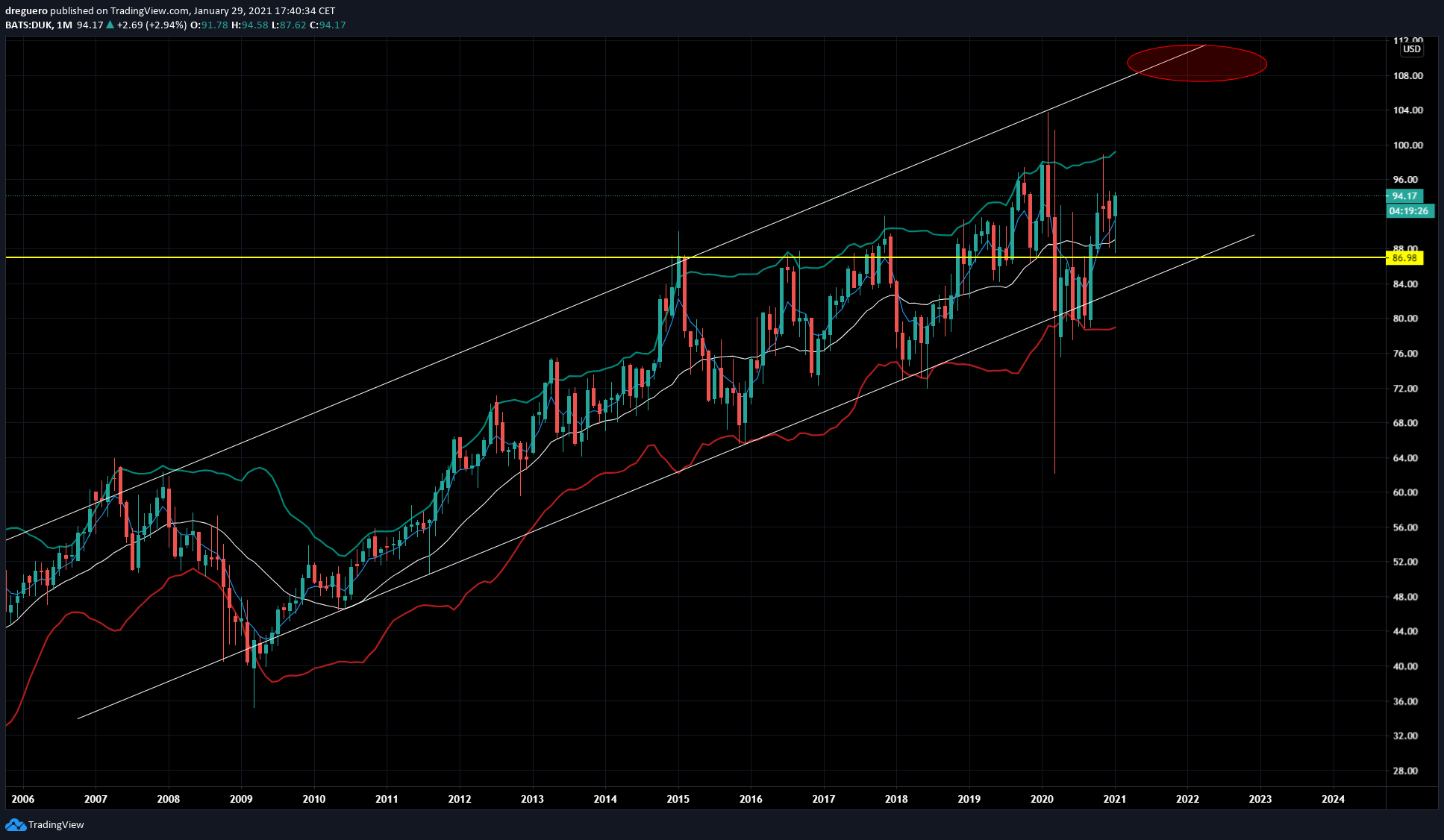Click the BATS:DUK symbol title
Image resolution: width=1444 pixels, height=840 pixels.
pyautogui.click(x=29, y=25)
